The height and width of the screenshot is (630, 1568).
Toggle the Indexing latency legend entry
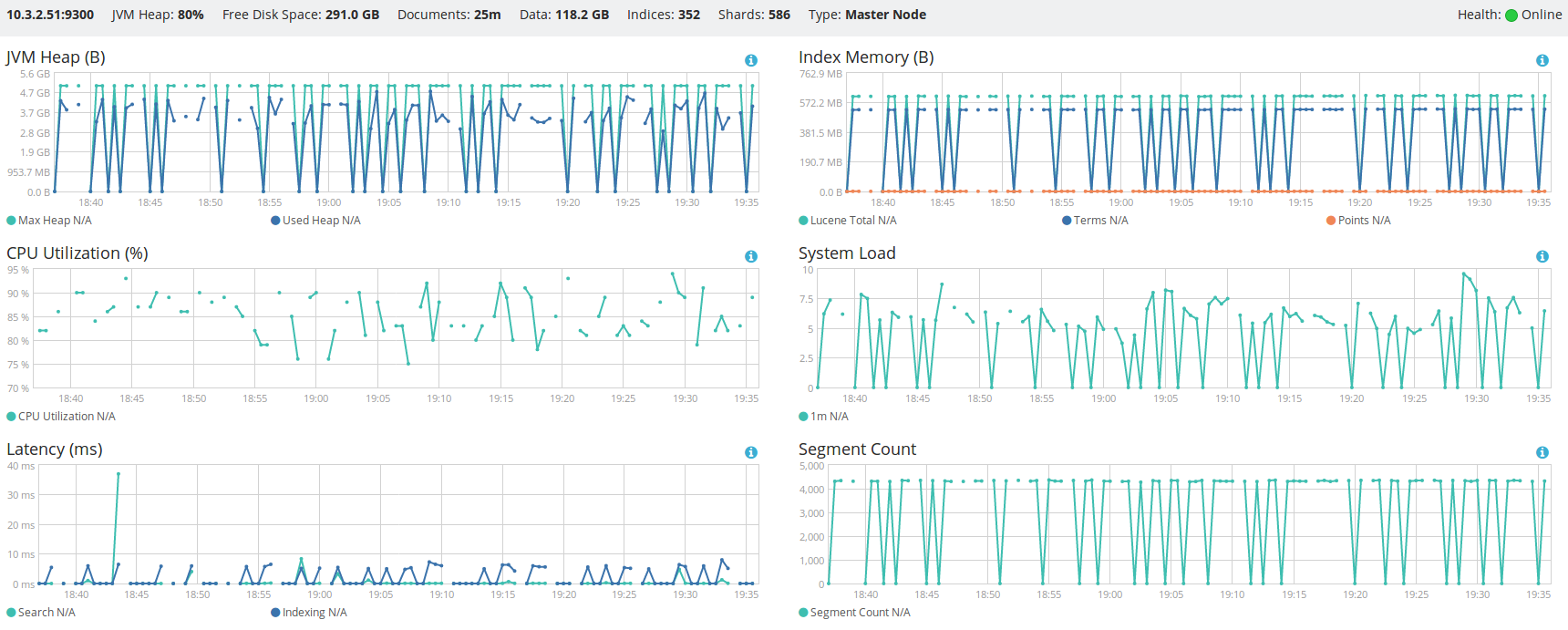pyautogui.click(x=309, y=613)
